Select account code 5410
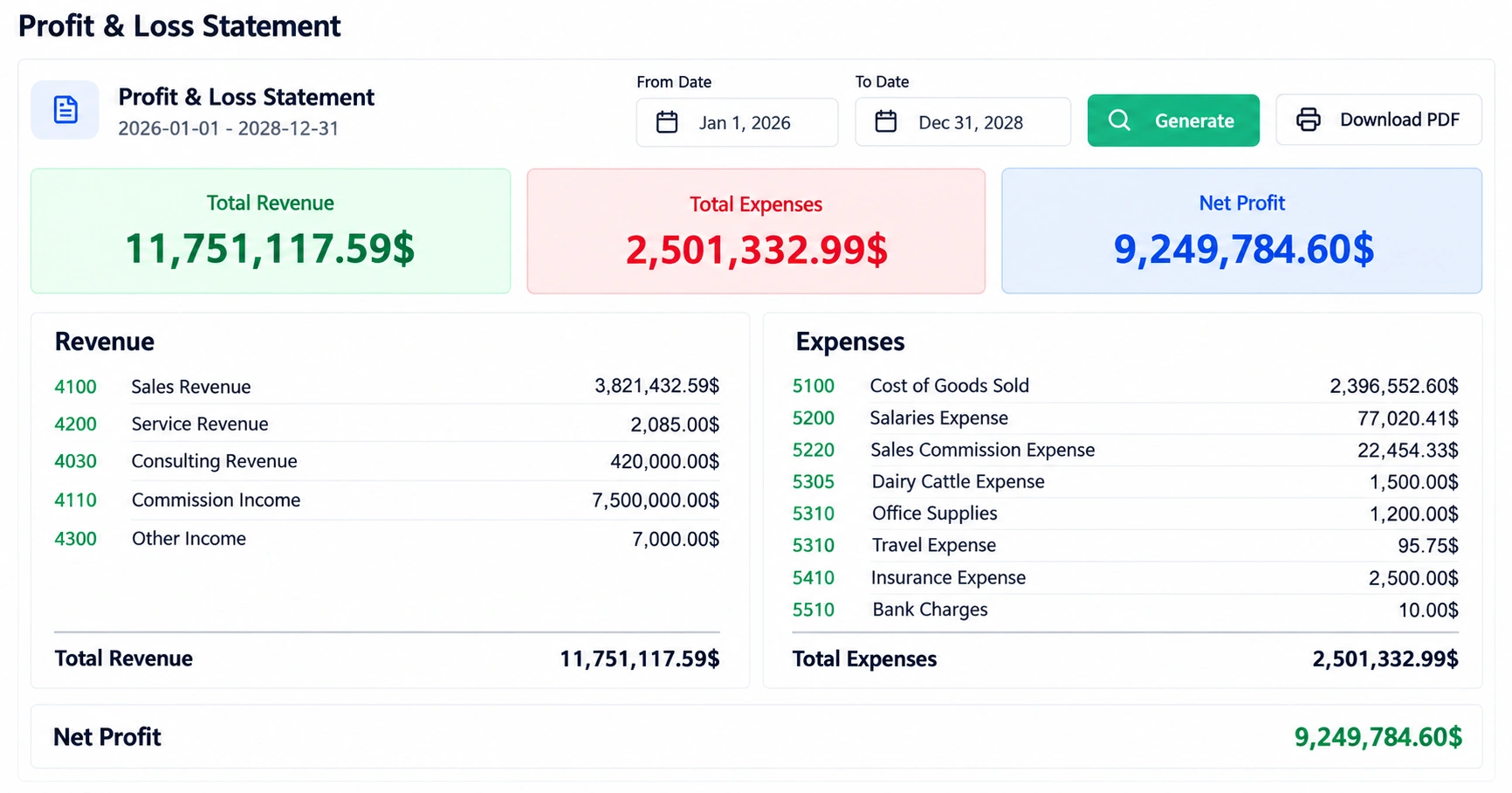Image resolution: width=1512 pixels, height=793 pixels. [814, 578]
